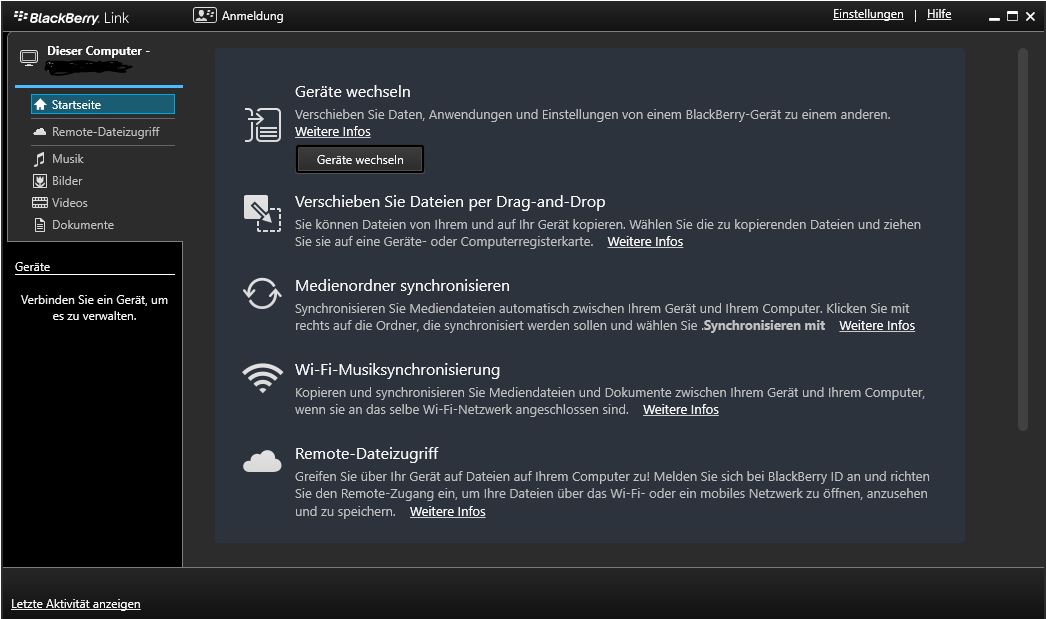The width and height of the screenshot is (1046, 619).
Task: Click the Wi-Fi signal icon
Action: (x=262, y=378)
